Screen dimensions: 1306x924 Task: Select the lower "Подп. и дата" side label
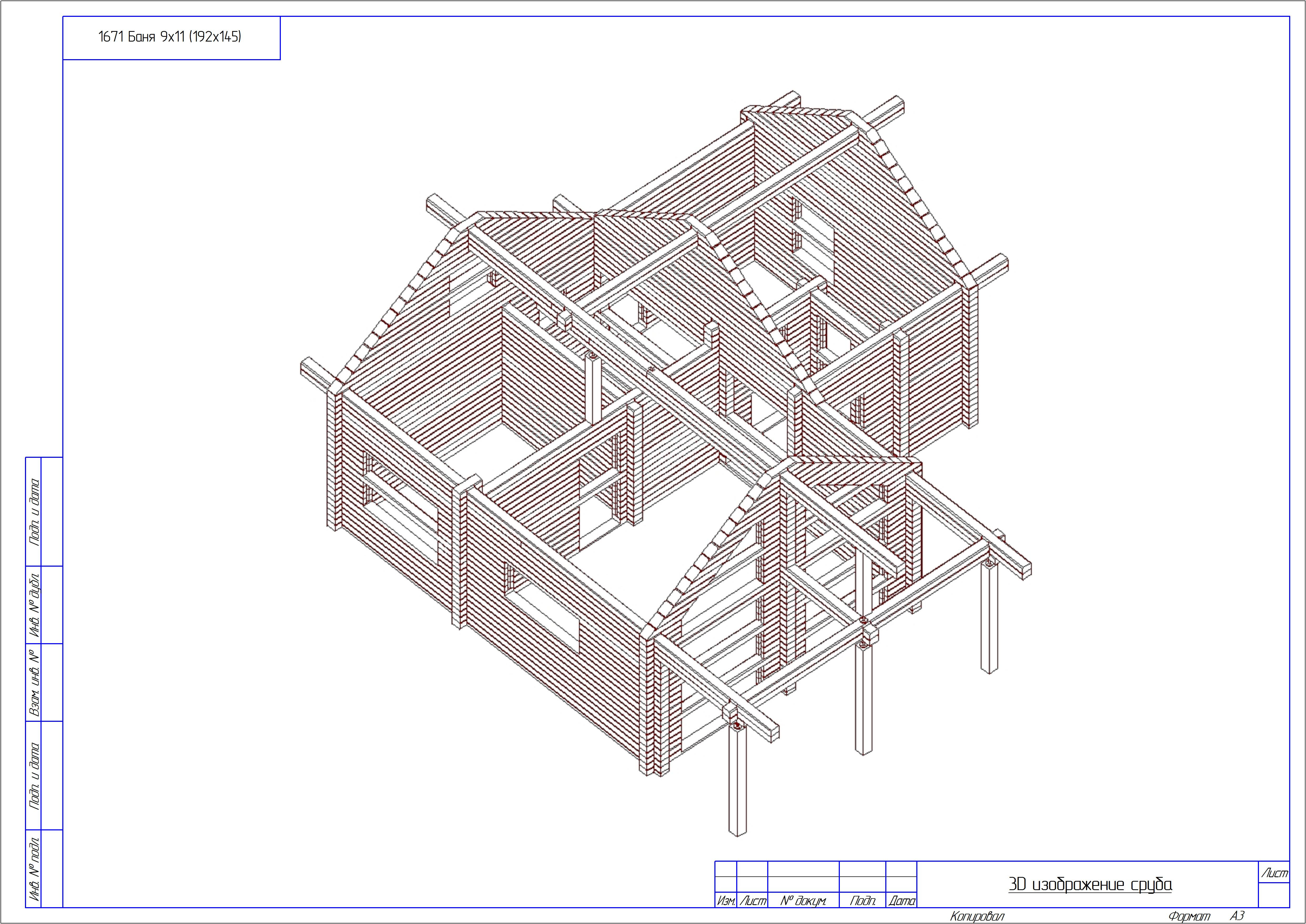pyautogui.click(x=34, y=775)
